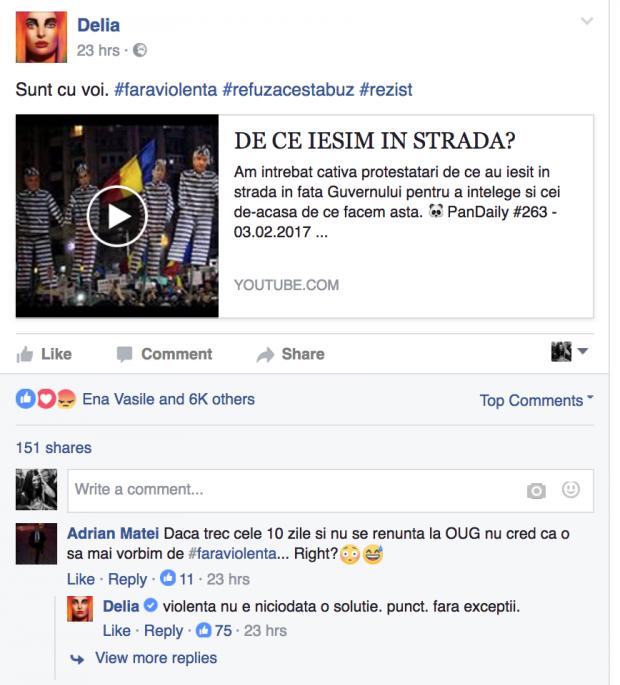The height and width of the screenshot is (685, 620).
Task: Click Like on Delia's reply comment
Action: point(117,630)
